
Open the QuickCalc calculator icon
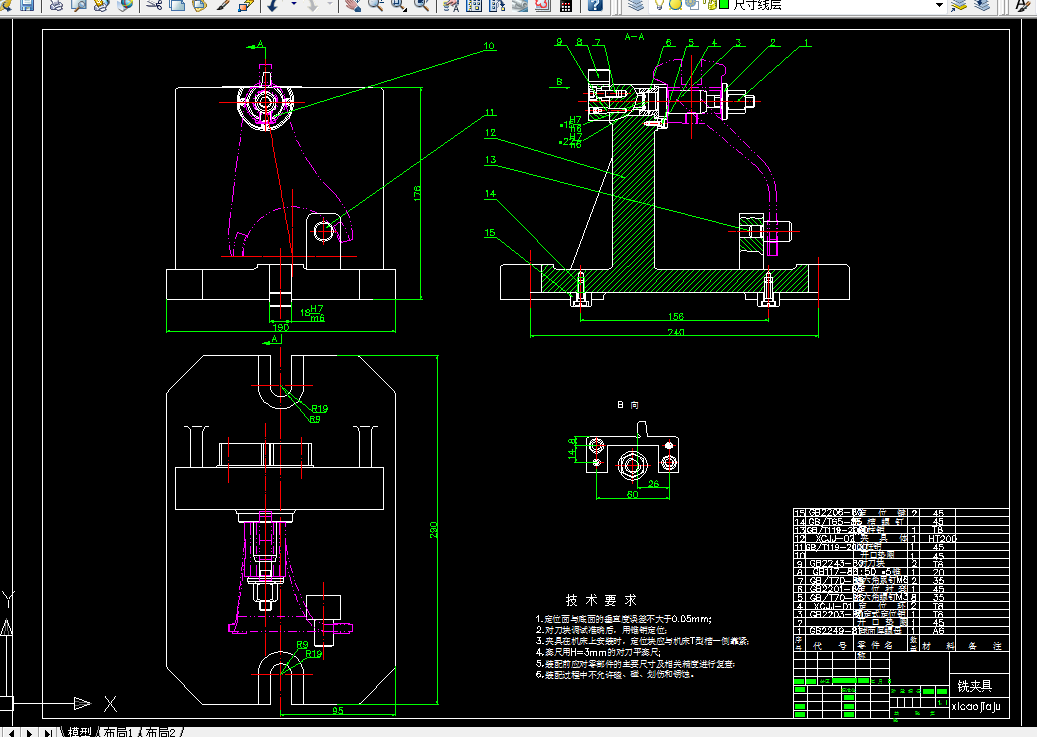tap(565, 5)
